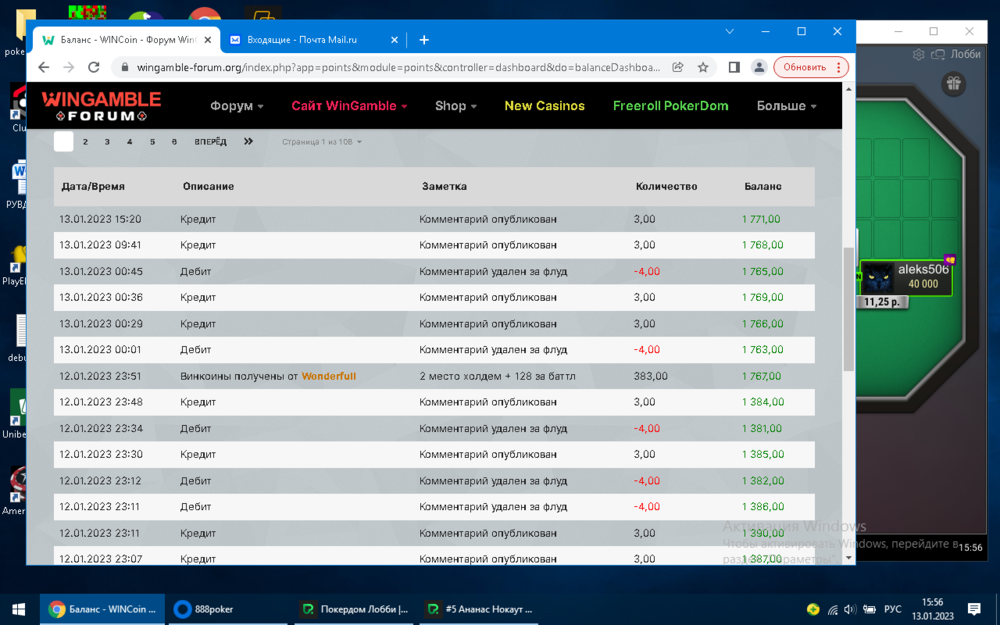Reload the page with browser refresh icon
Viewport: 1000px width, 625px height.
tap(94, 67)
